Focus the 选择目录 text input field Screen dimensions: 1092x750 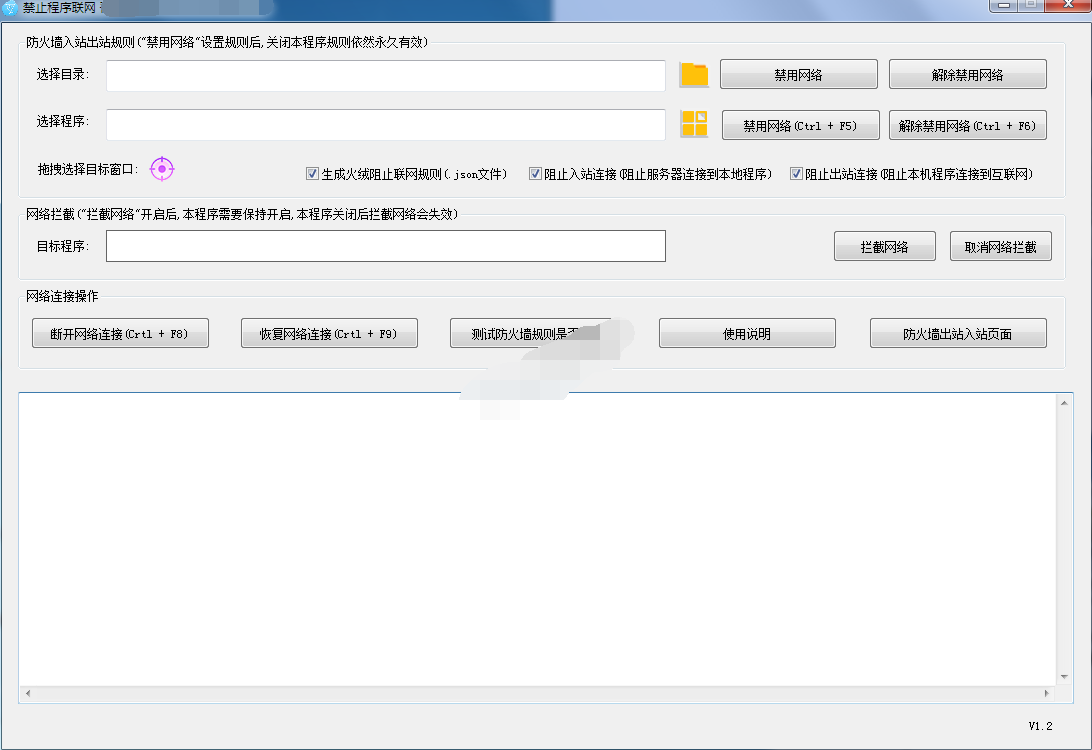point(385,76)
